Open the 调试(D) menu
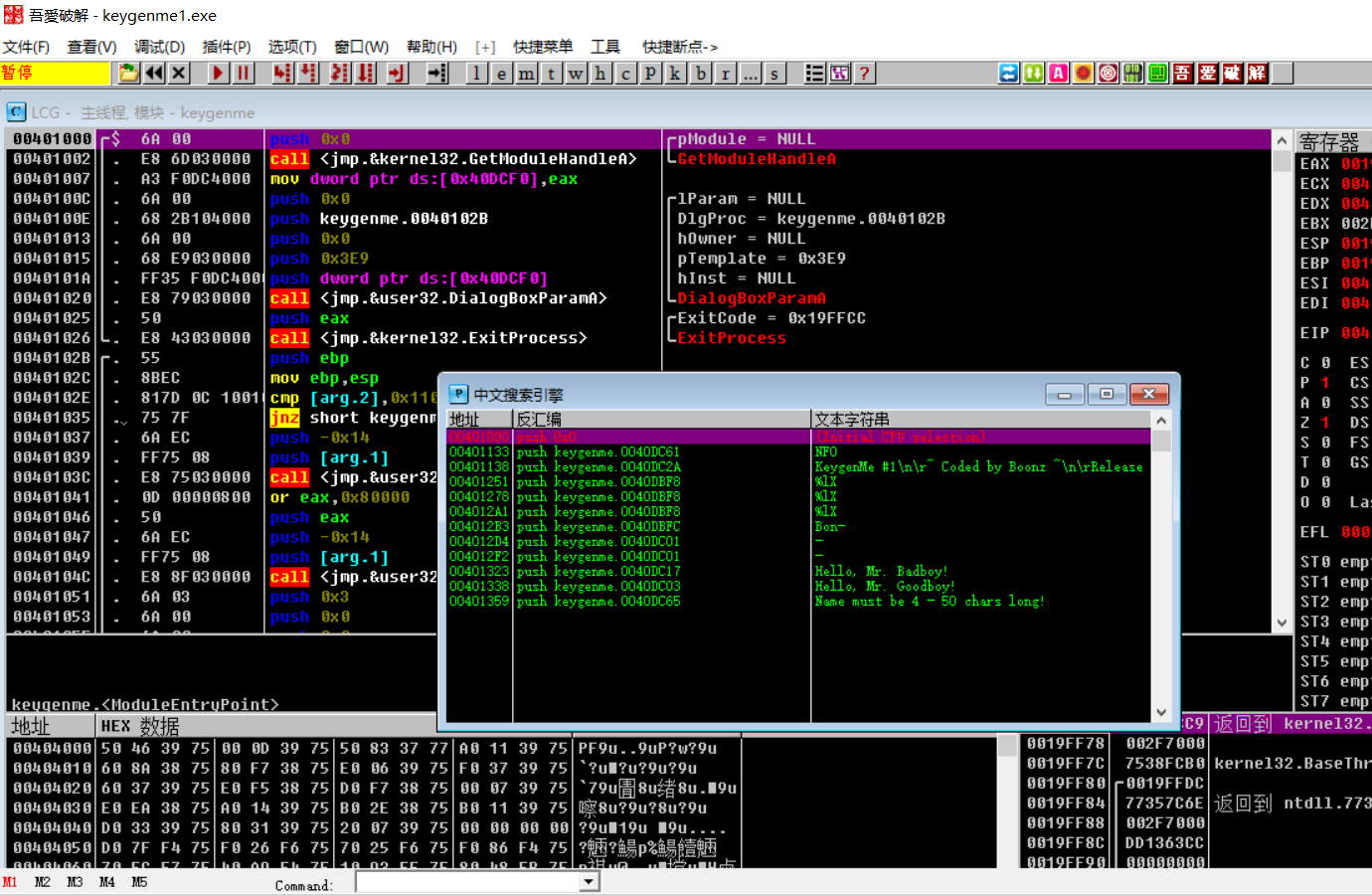The width and height of the screenshot is (1372, 895). pyautogui.click(x=159, y=47)
